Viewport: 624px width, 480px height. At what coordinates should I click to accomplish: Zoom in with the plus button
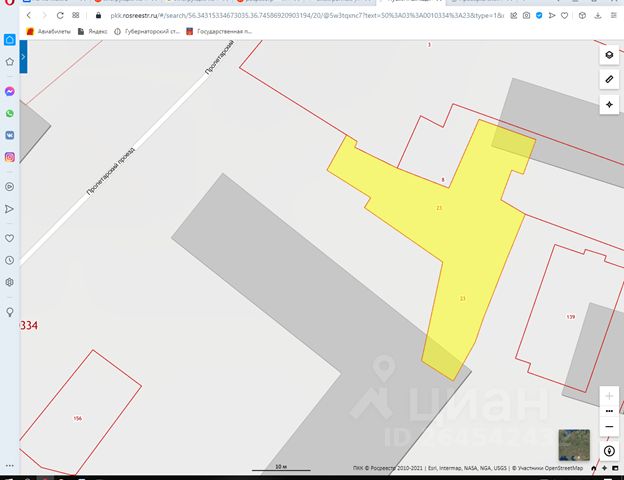click(608, 396)
